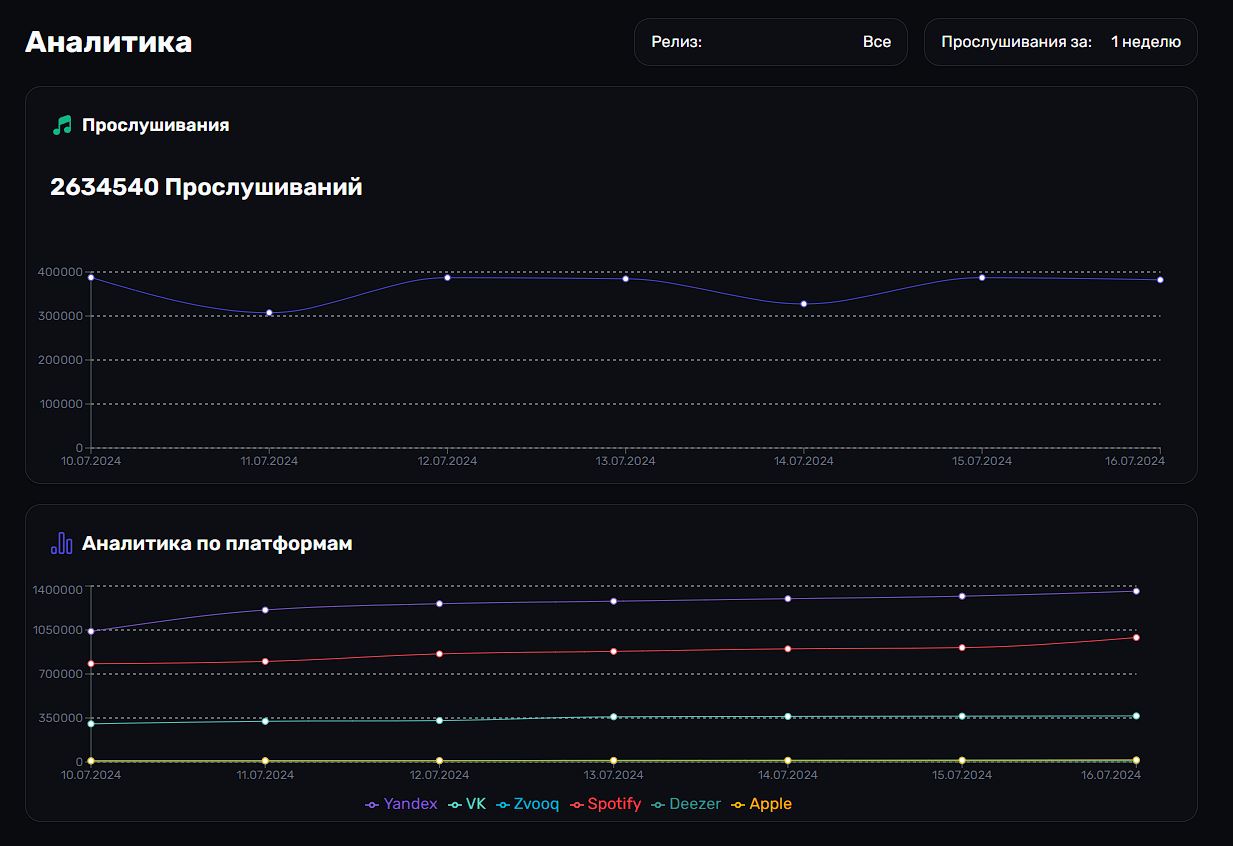This screenshot has height=846, width=1233.
Task: Click the Аналитика page heading
Action: [x=108, y=42]
